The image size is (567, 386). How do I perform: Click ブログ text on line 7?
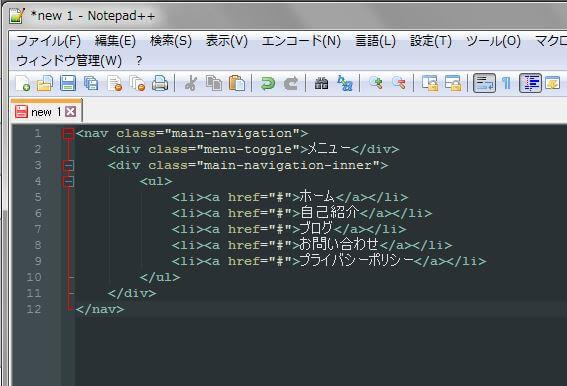pyautogui.click(x=316, y=229)
